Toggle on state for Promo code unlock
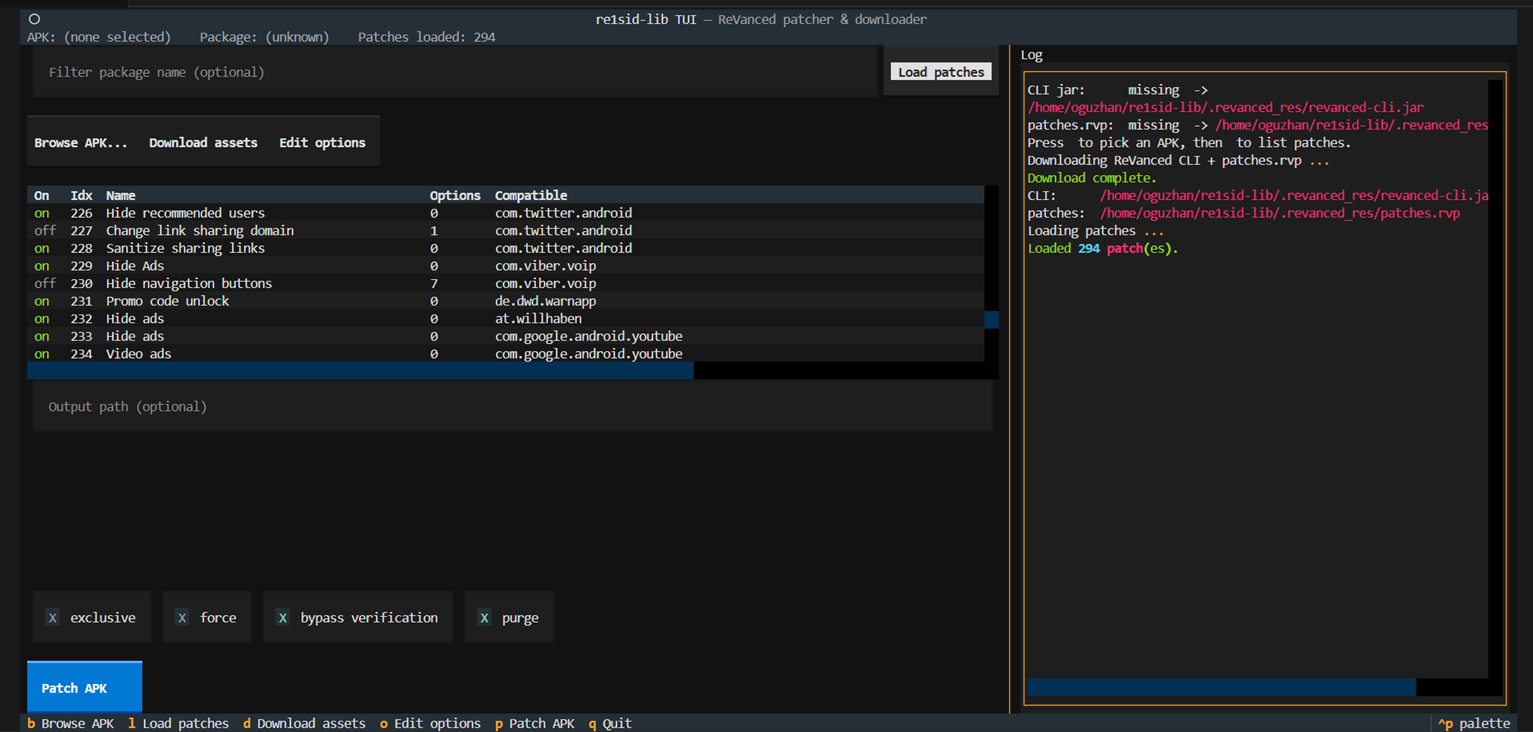Viewport: 1533px width, 732px height. point(42,301)
